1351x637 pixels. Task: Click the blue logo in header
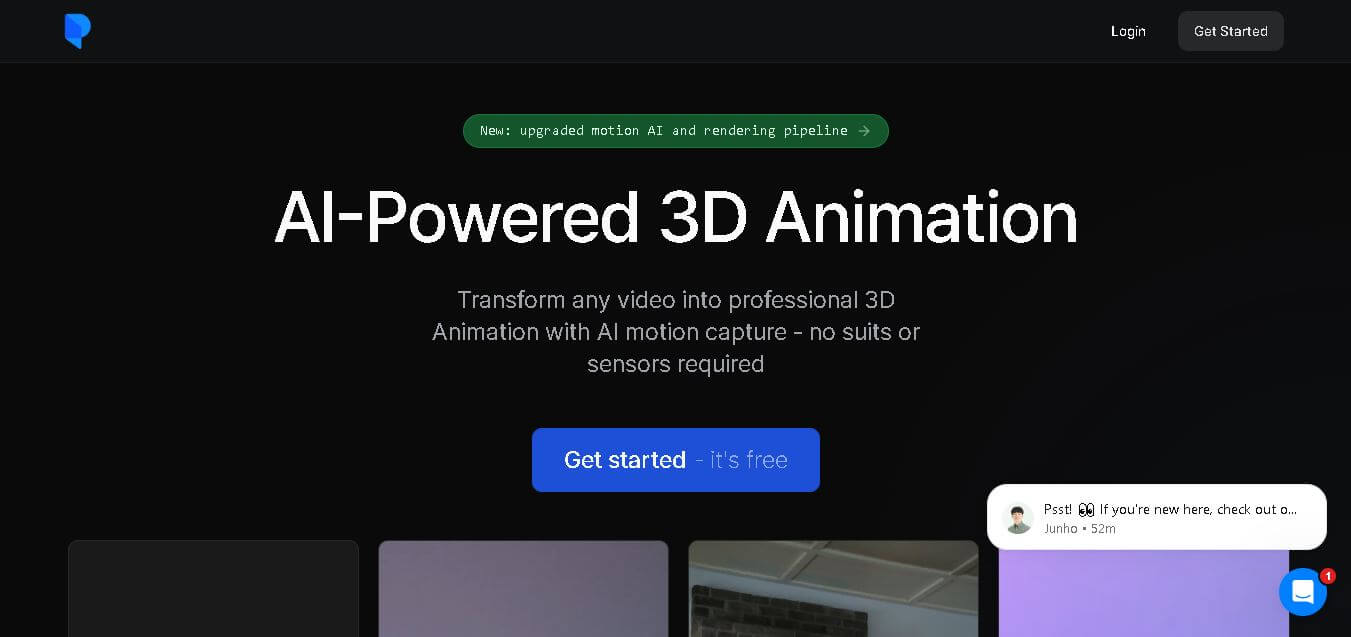tap(78, 31)
